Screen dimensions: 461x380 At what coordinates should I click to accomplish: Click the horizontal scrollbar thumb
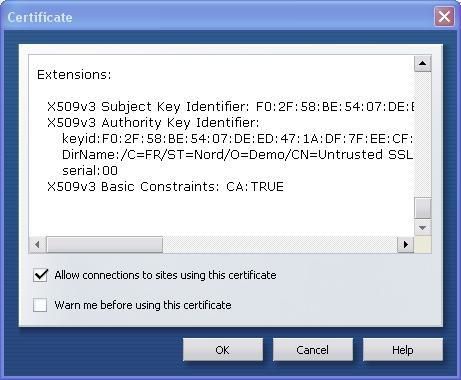(104, 245)
